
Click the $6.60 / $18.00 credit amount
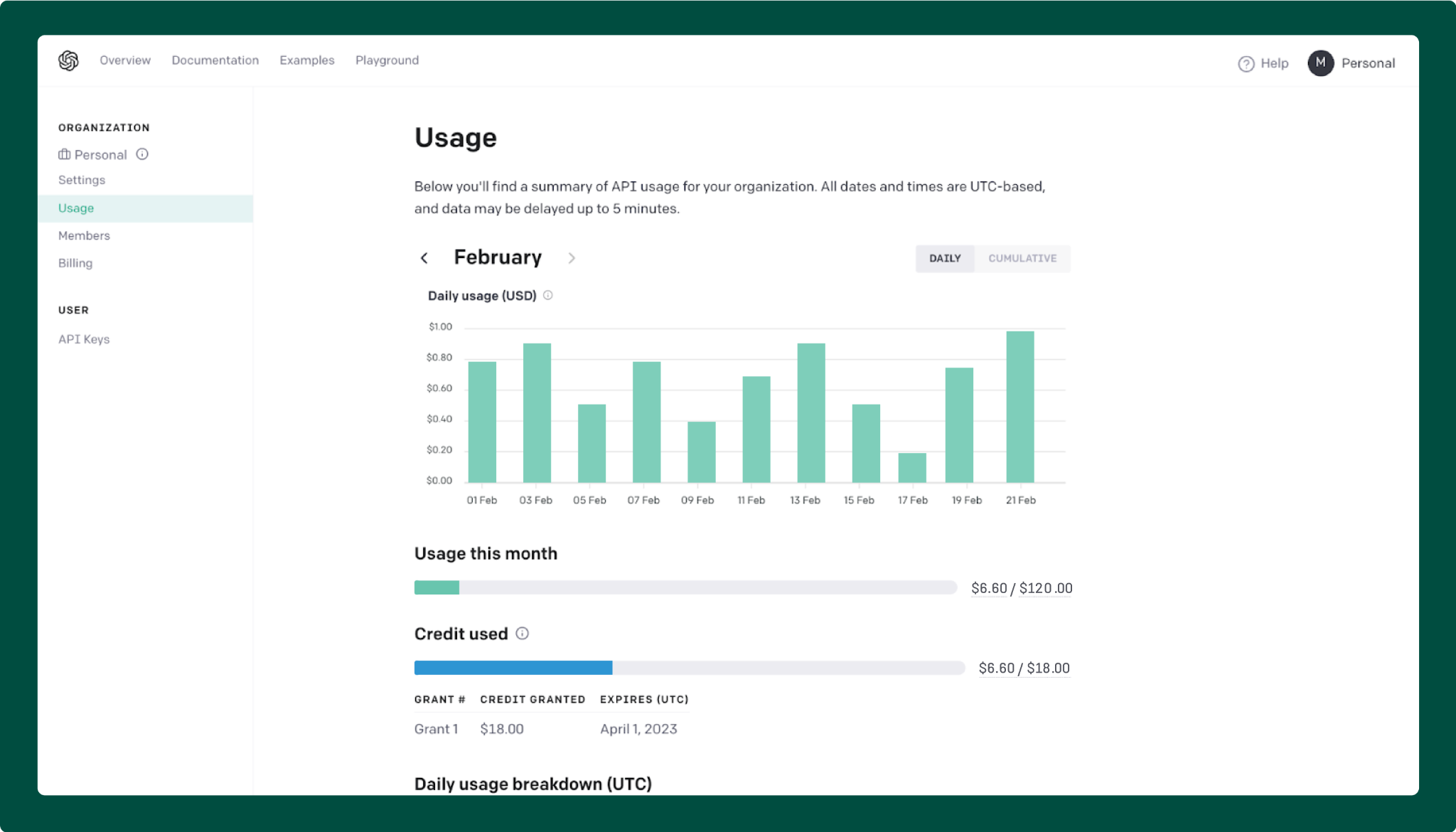coord(1024,668)
